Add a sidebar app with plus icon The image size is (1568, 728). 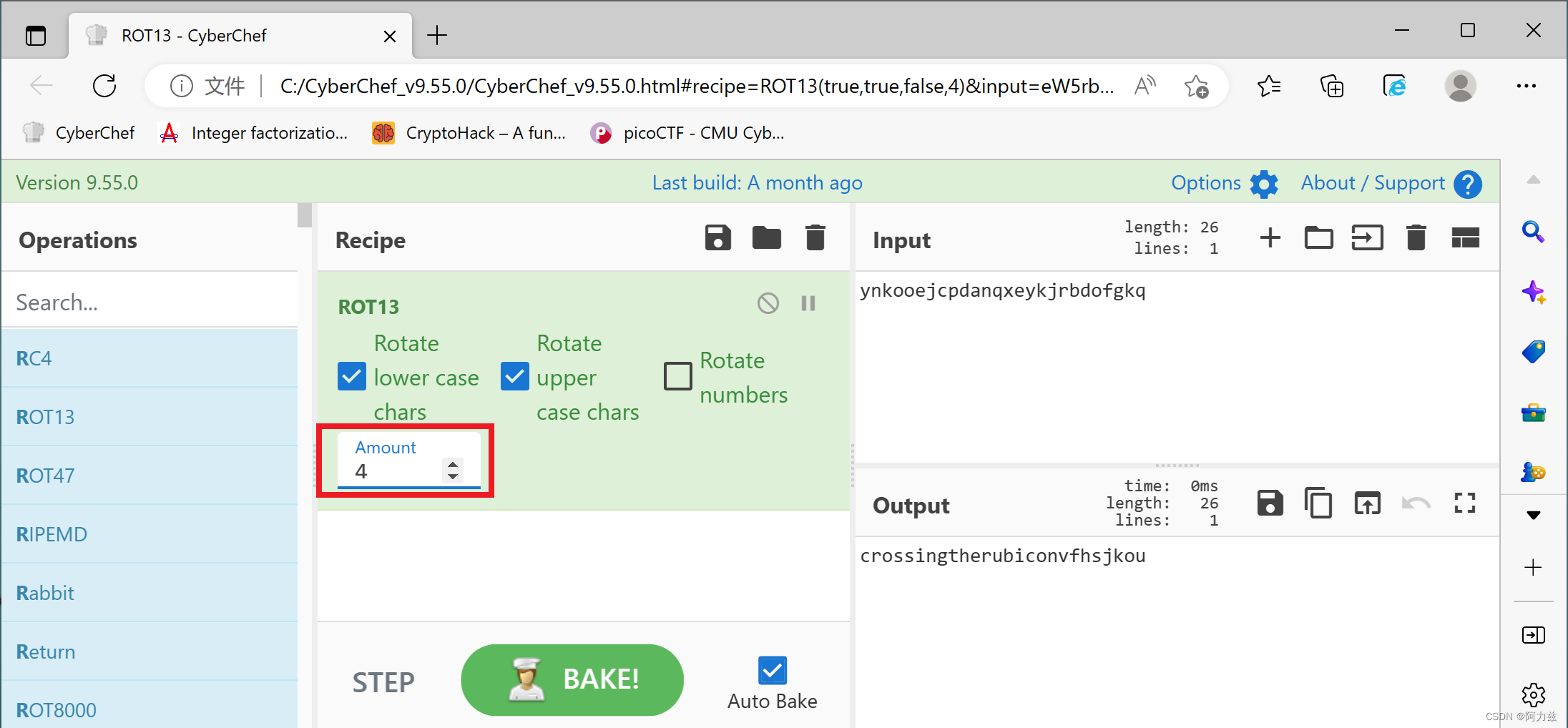point(1533,568)
